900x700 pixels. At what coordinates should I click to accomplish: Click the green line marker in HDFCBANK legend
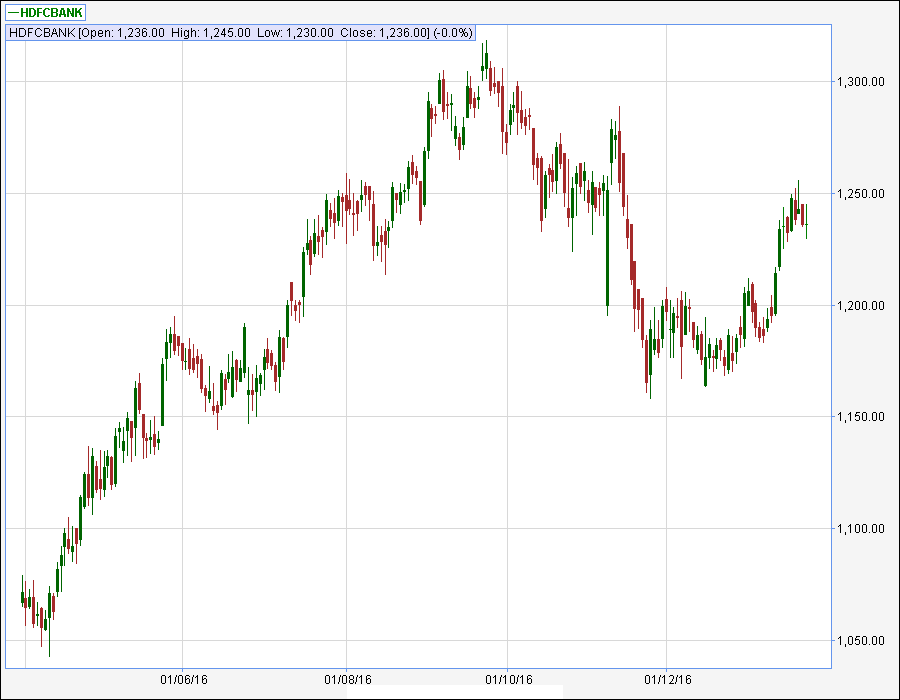pyautogui.click(x=13, y=12)
